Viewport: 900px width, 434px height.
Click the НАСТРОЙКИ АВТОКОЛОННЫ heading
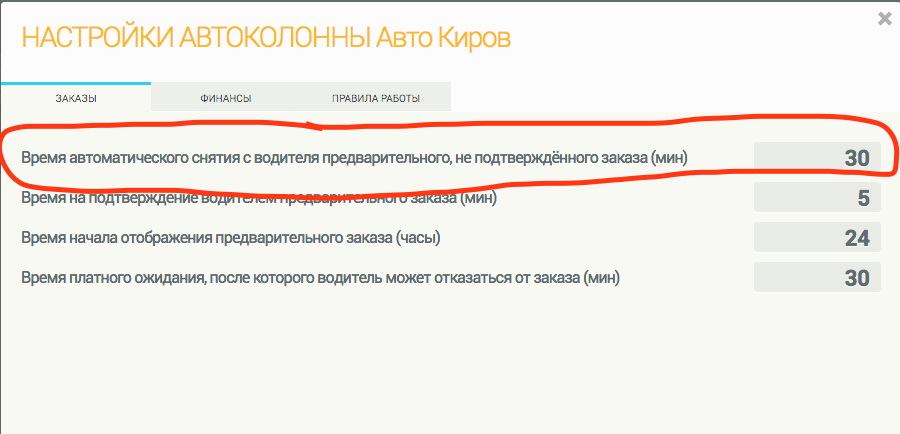(195, 39)
